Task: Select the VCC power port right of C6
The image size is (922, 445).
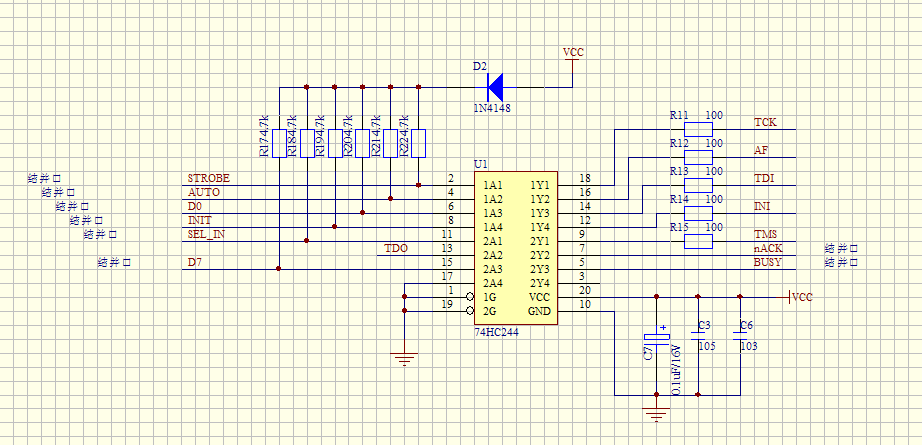Action: (x=800, y=297)
